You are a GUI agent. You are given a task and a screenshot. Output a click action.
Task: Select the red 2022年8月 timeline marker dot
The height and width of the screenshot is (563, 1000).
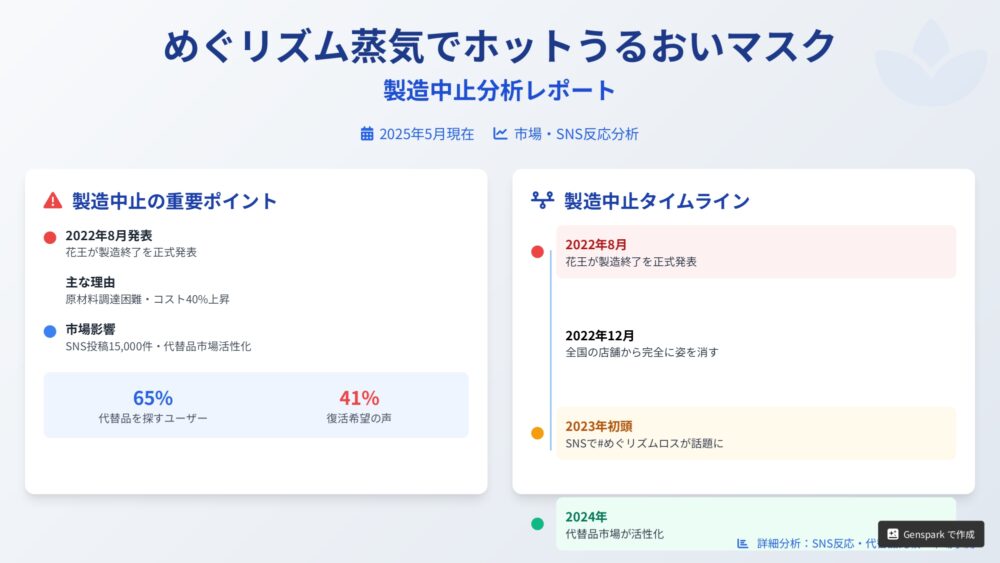pyautogui.click(x=538, y=252)
